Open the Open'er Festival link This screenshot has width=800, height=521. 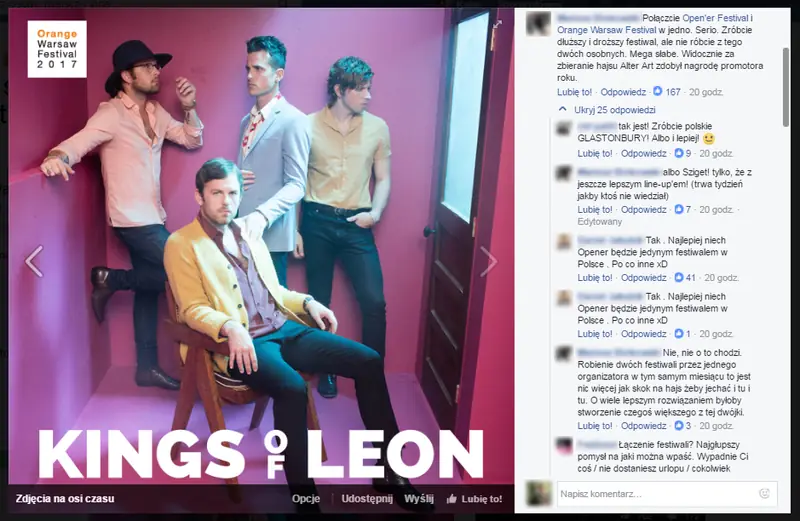[715, 18]
